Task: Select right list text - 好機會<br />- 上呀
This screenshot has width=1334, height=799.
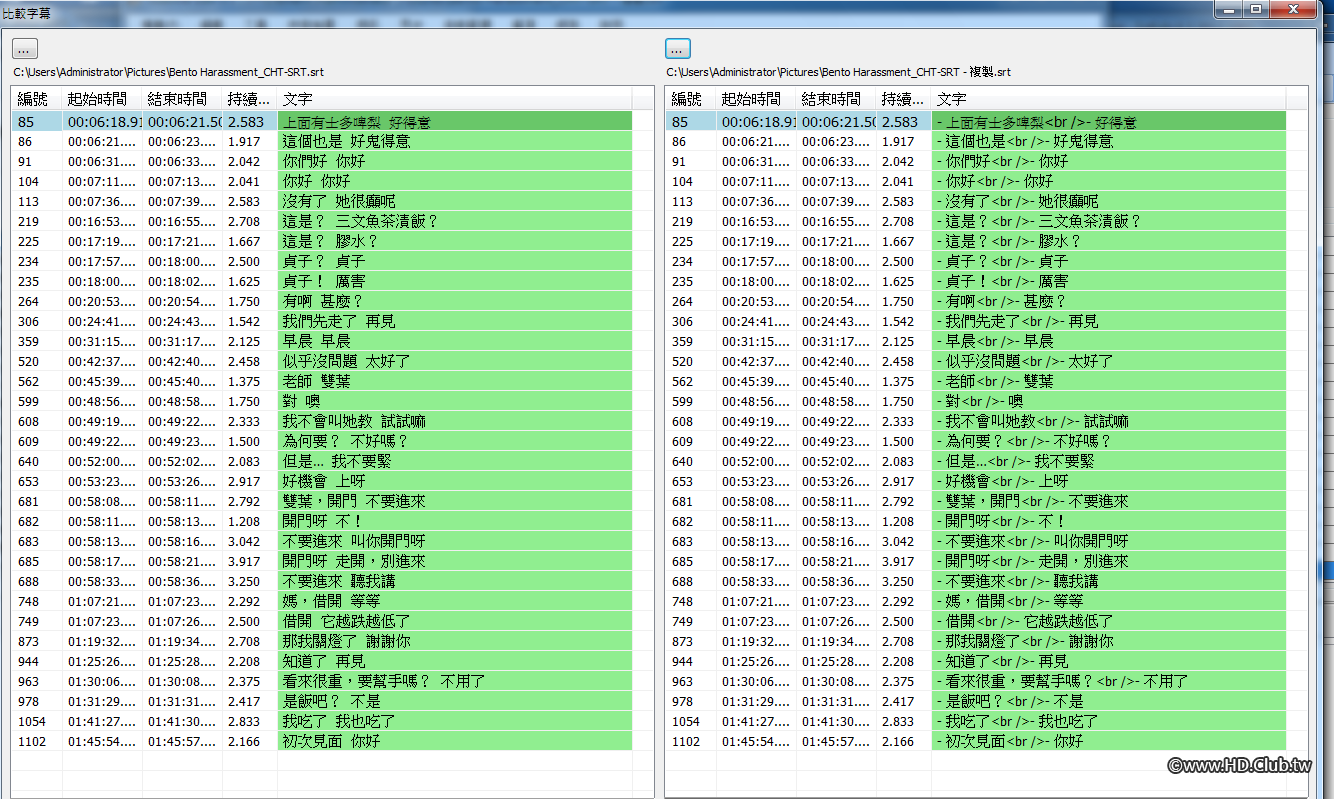Action: [x=1001, y=481]
